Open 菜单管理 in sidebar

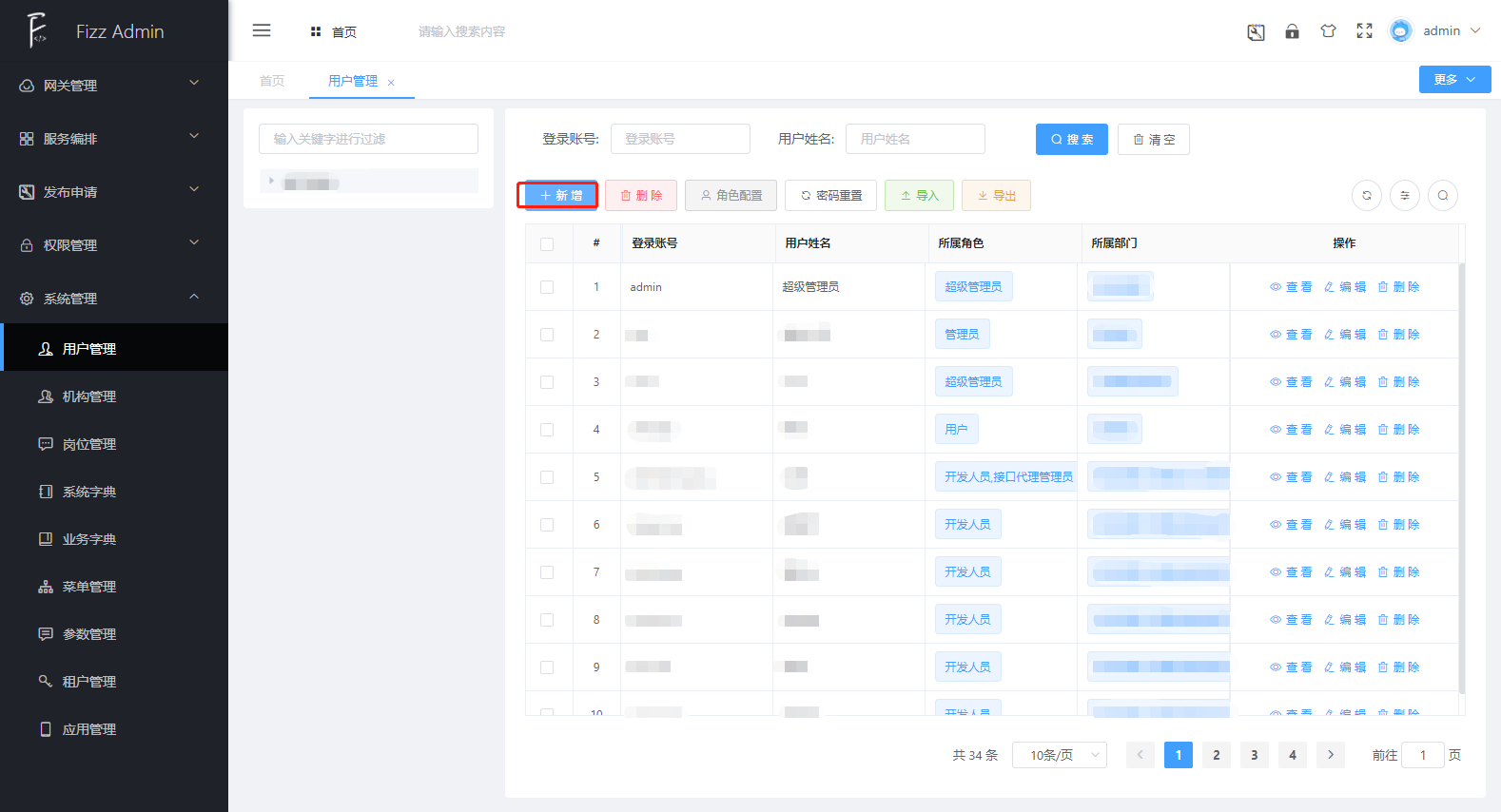[114, 587]
